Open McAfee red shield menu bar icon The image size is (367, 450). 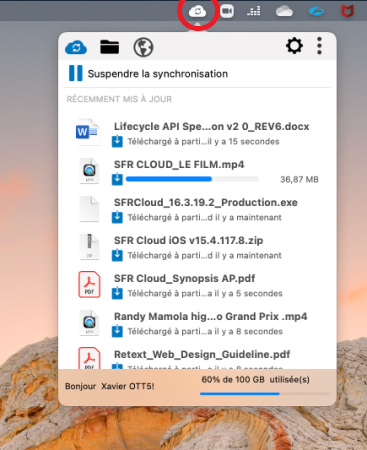pyautogui.click(x=347, y=11)
